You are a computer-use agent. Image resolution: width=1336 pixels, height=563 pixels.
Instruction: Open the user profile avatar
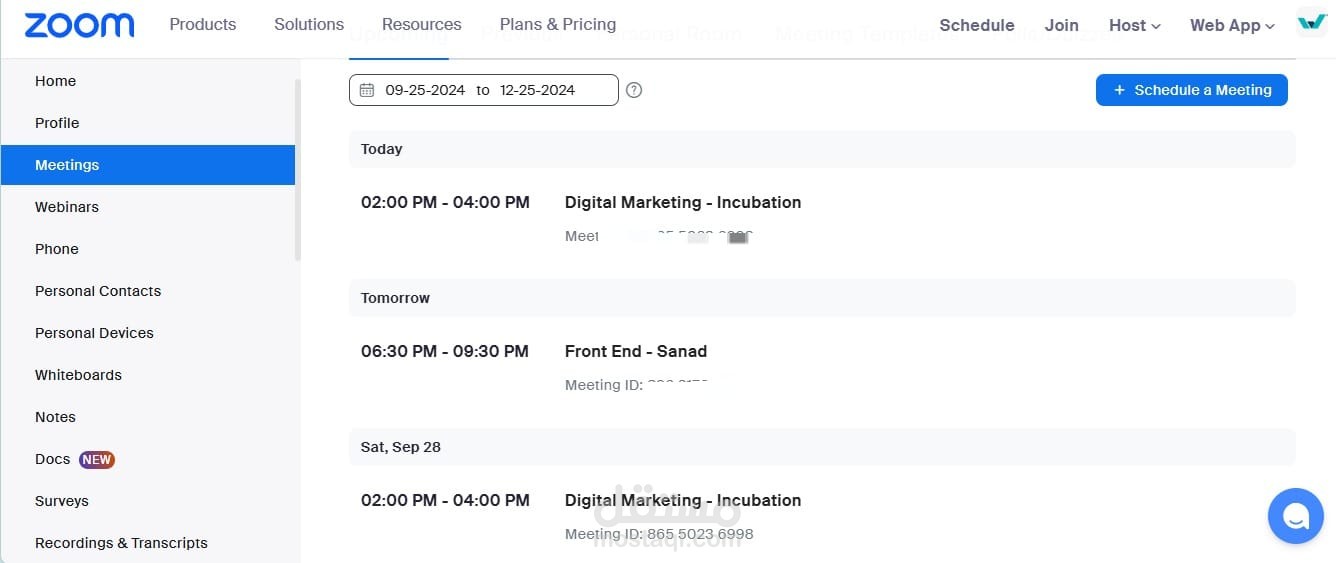click(x=1311, y=24)
